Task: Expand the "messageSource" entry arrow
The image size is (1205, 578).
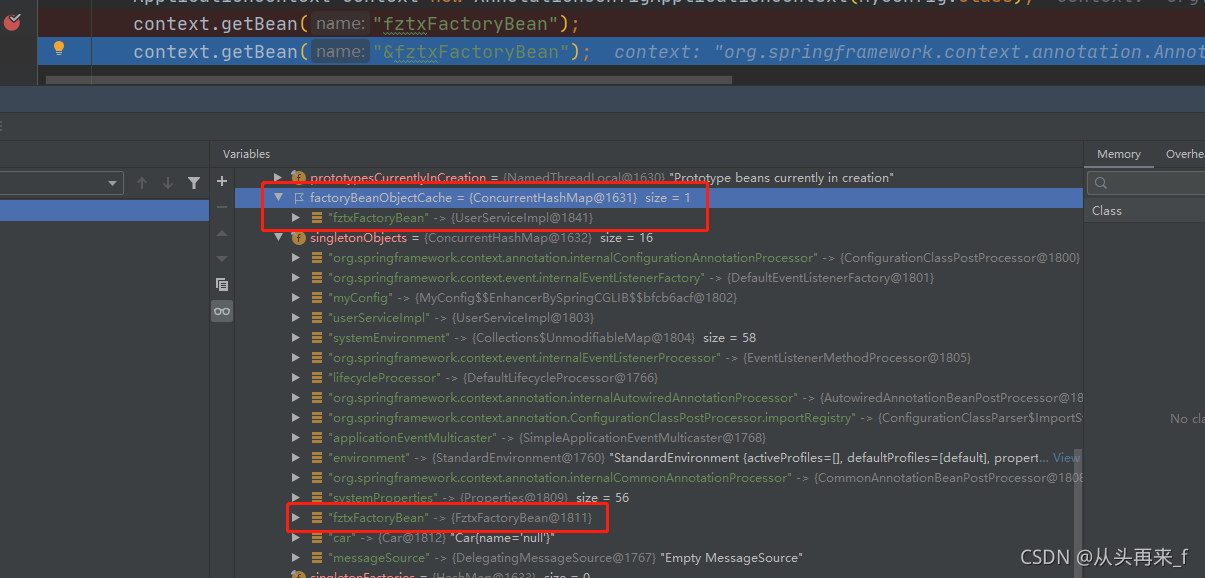Action: pyautogui.click(x=296, y=558)
